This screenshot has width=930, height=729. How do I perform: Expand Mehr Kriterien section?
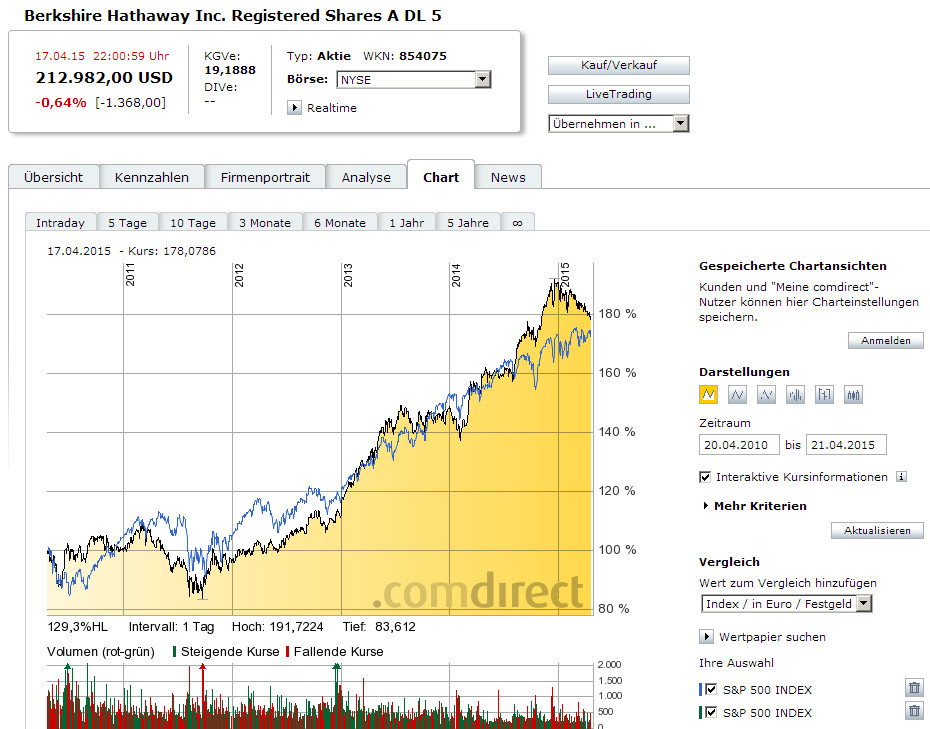point(754,506)
